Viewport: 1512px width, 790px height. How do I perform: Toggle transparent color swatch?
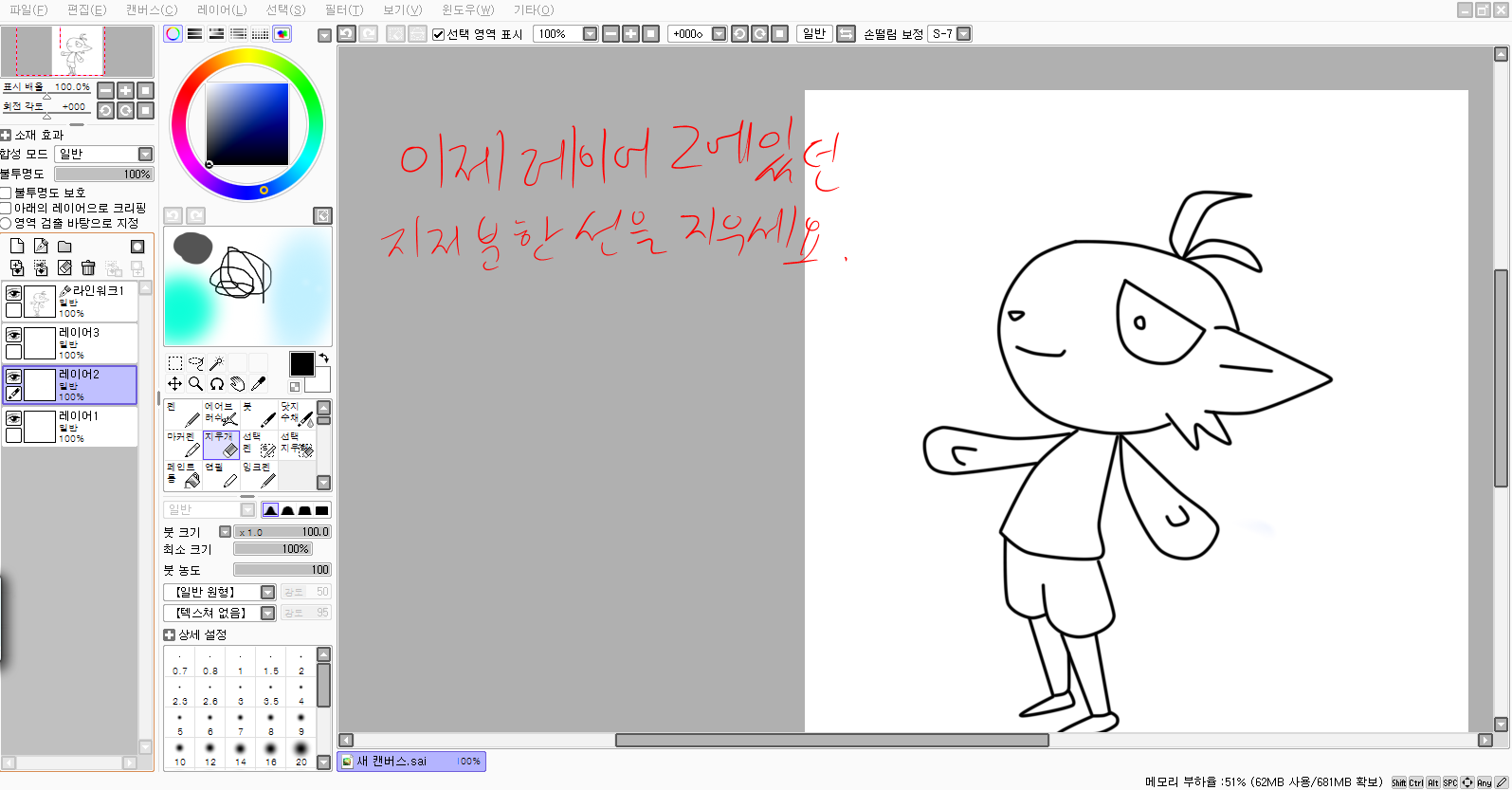295,387
